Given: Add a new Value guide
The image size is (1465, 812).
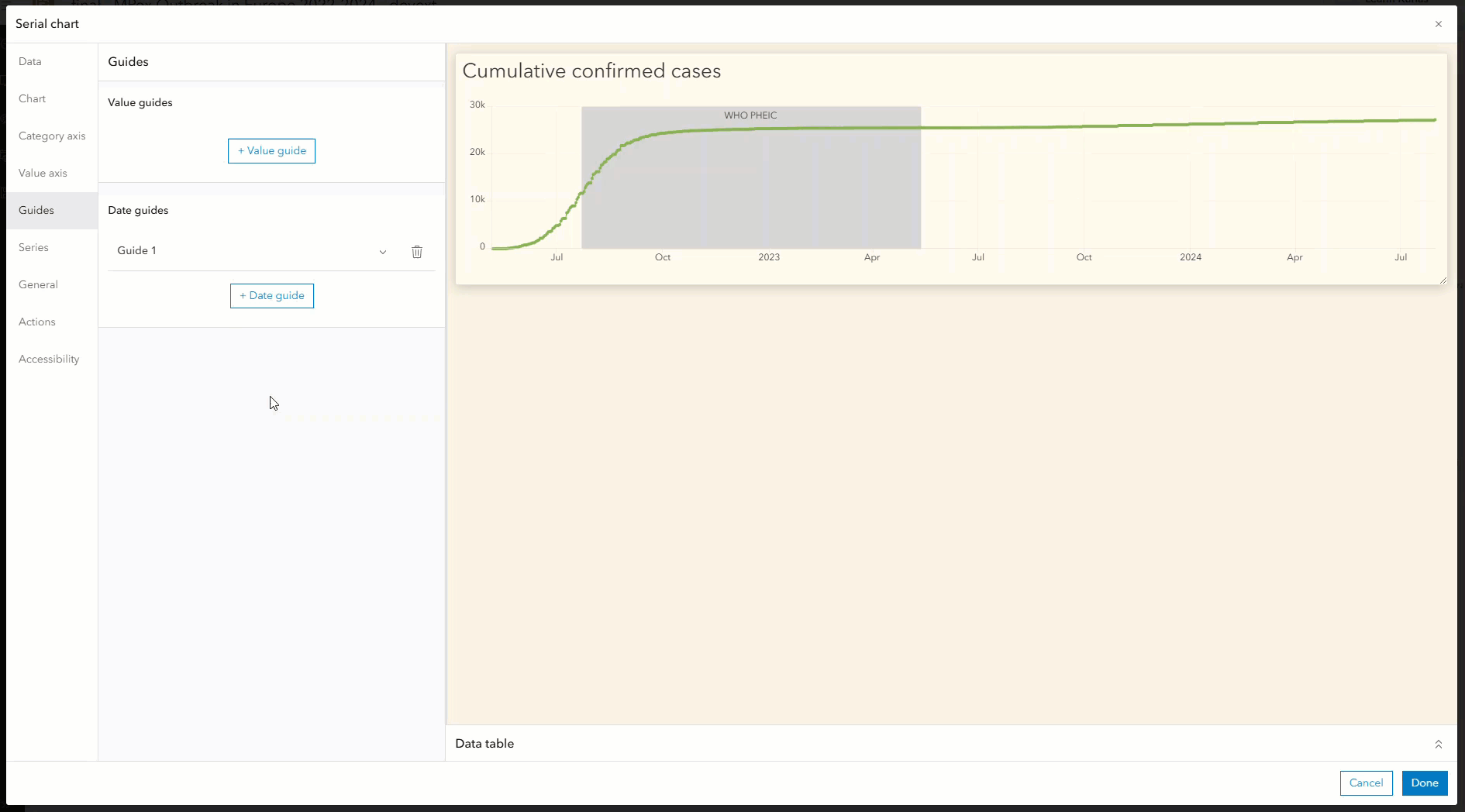Looking at the screenshot, I should (271, 150).
